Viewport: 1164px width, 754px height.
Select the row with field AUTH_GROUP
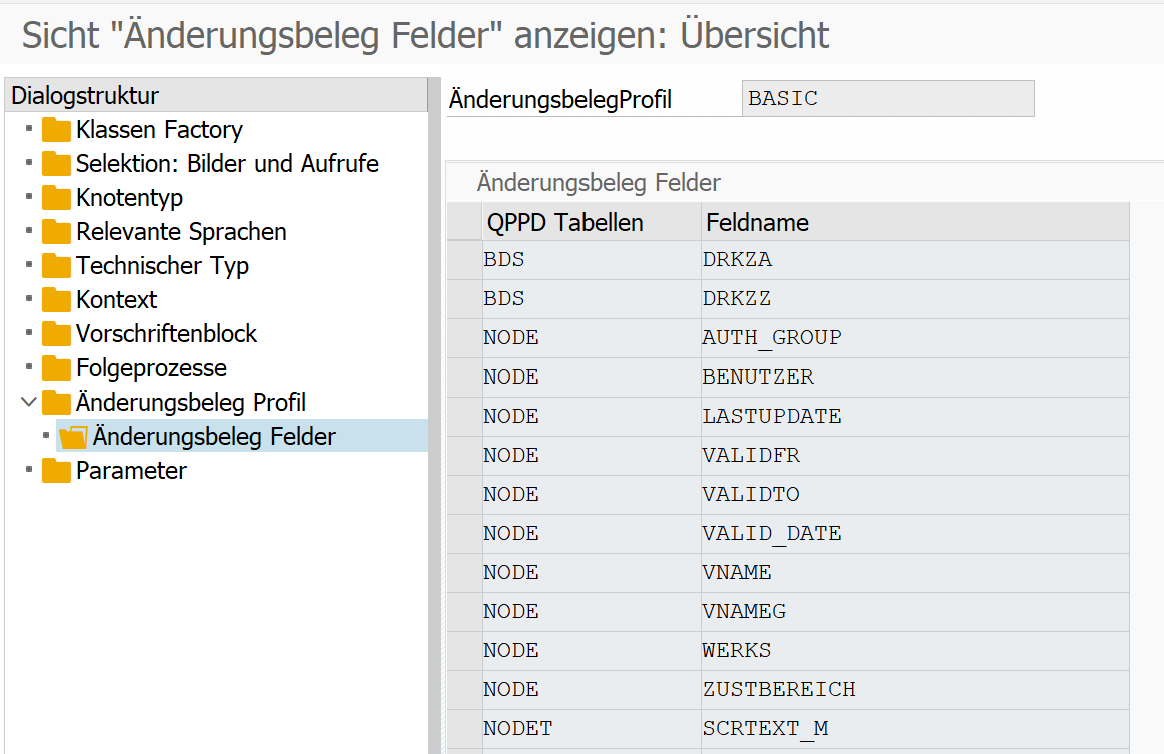coord(464,338)
